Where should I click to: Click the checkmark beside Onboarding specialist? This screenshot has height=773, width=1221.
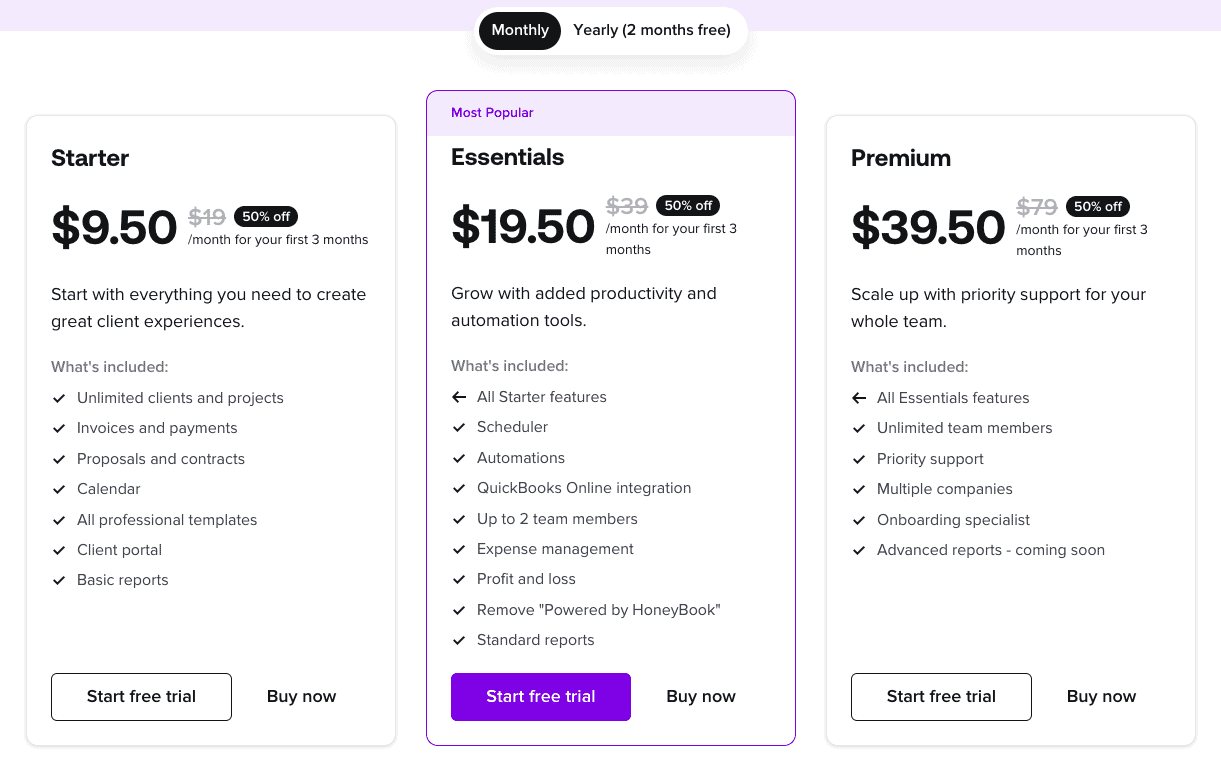pyautogui.click(x=859, y=520)
